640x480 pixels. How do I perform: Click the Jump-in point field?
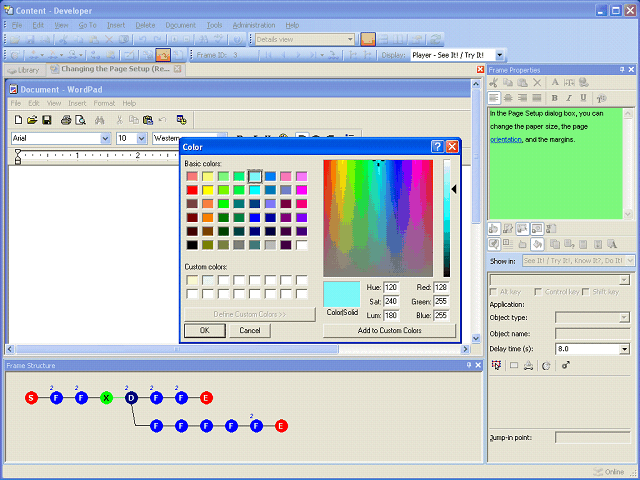pos(593,438)
